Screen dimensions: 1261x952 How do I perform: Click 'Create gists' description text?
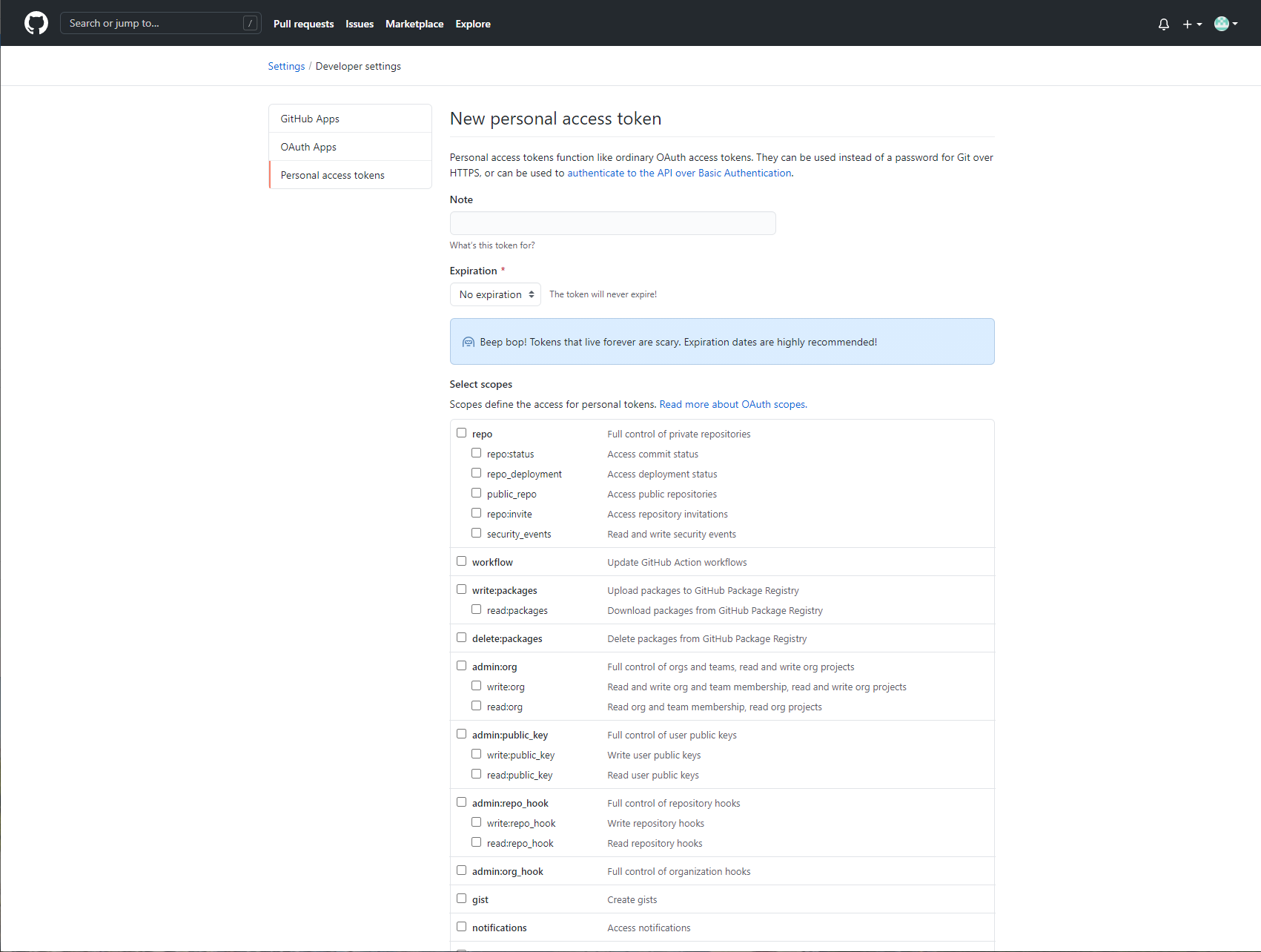[632, 900]
